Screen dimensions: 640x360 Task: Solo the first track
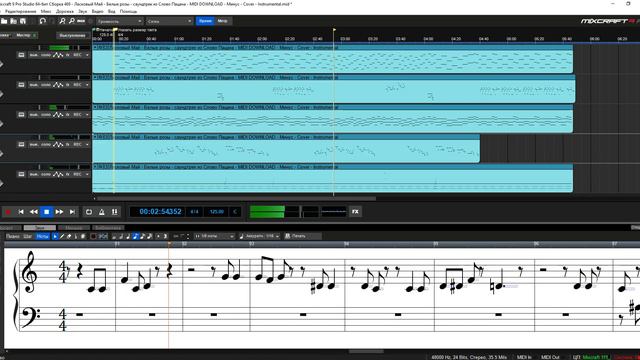click(x=46, y=55)
